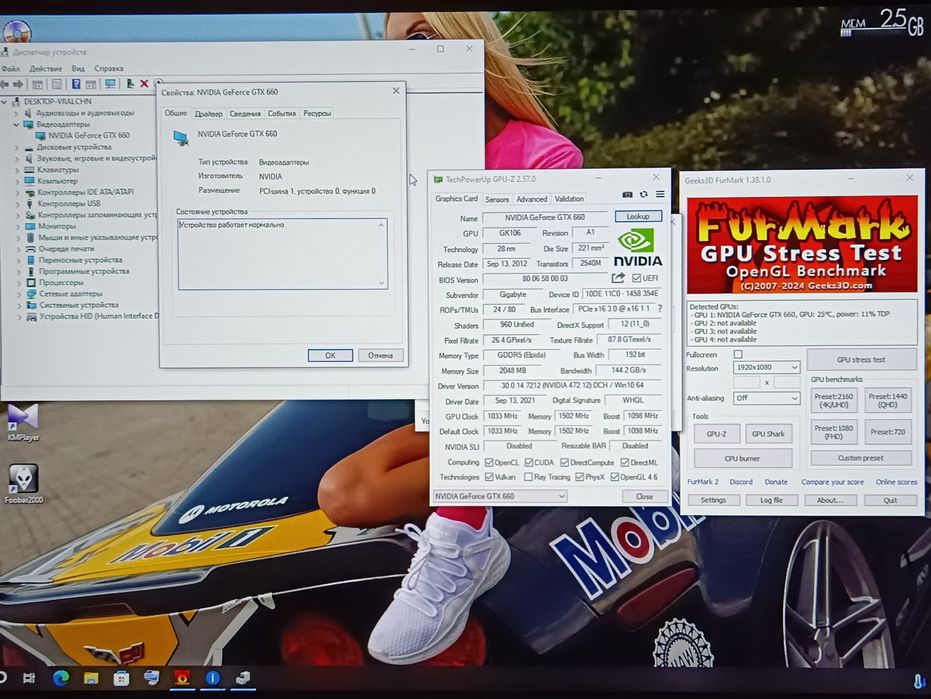Open the Online scores link

[896, 482]
